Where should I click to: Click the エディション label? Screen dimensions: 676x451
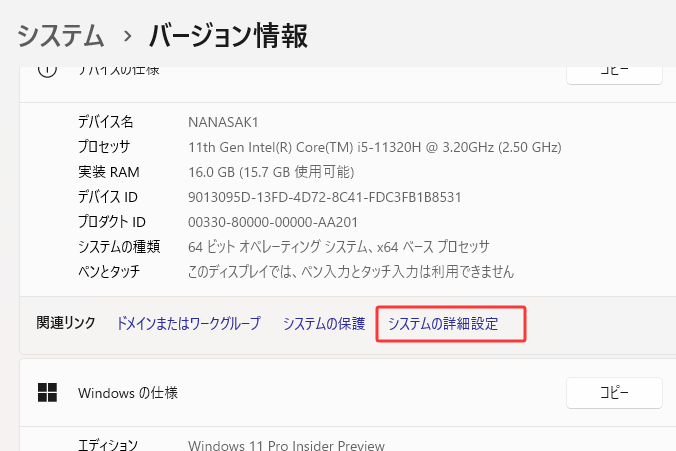[108, 445]
